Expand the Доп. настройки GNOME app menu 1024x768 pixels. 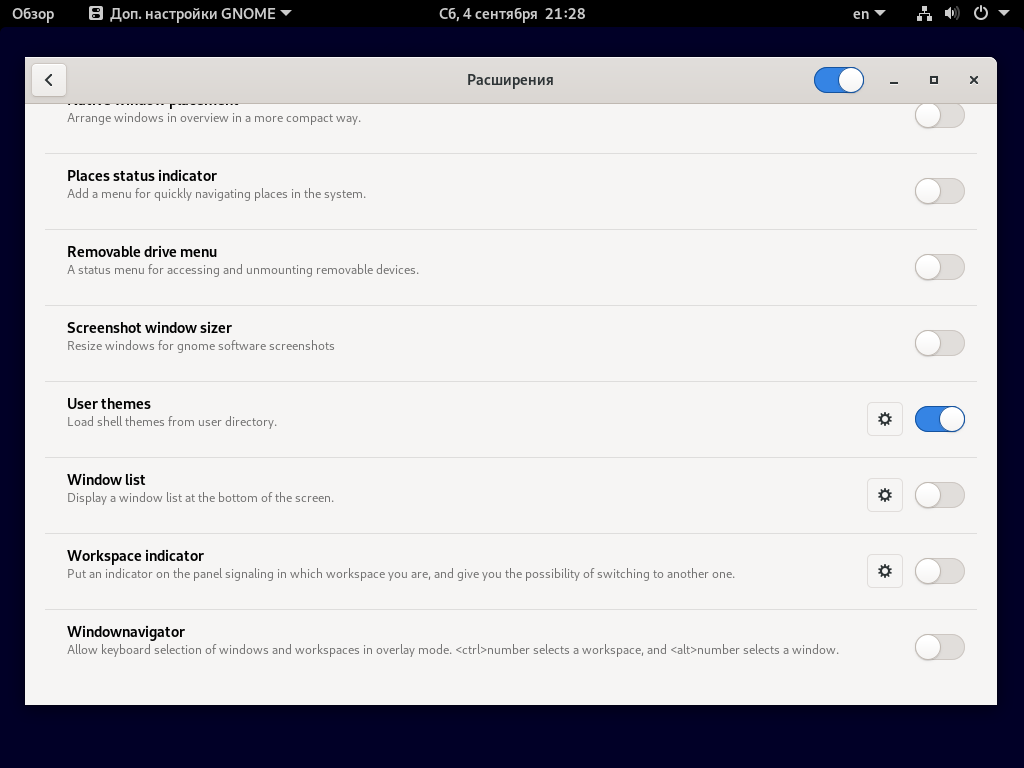pyautogui.click(x=190, y=14)
